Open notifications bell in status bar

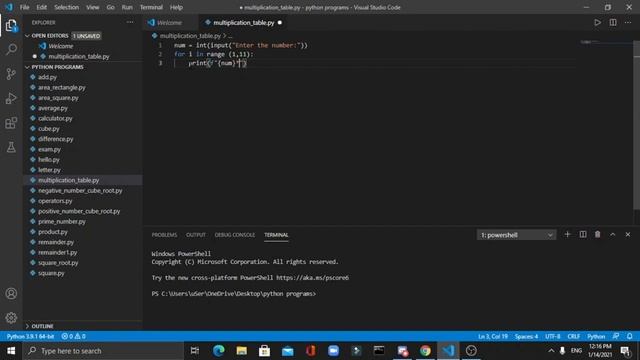(x=629, y=336)
